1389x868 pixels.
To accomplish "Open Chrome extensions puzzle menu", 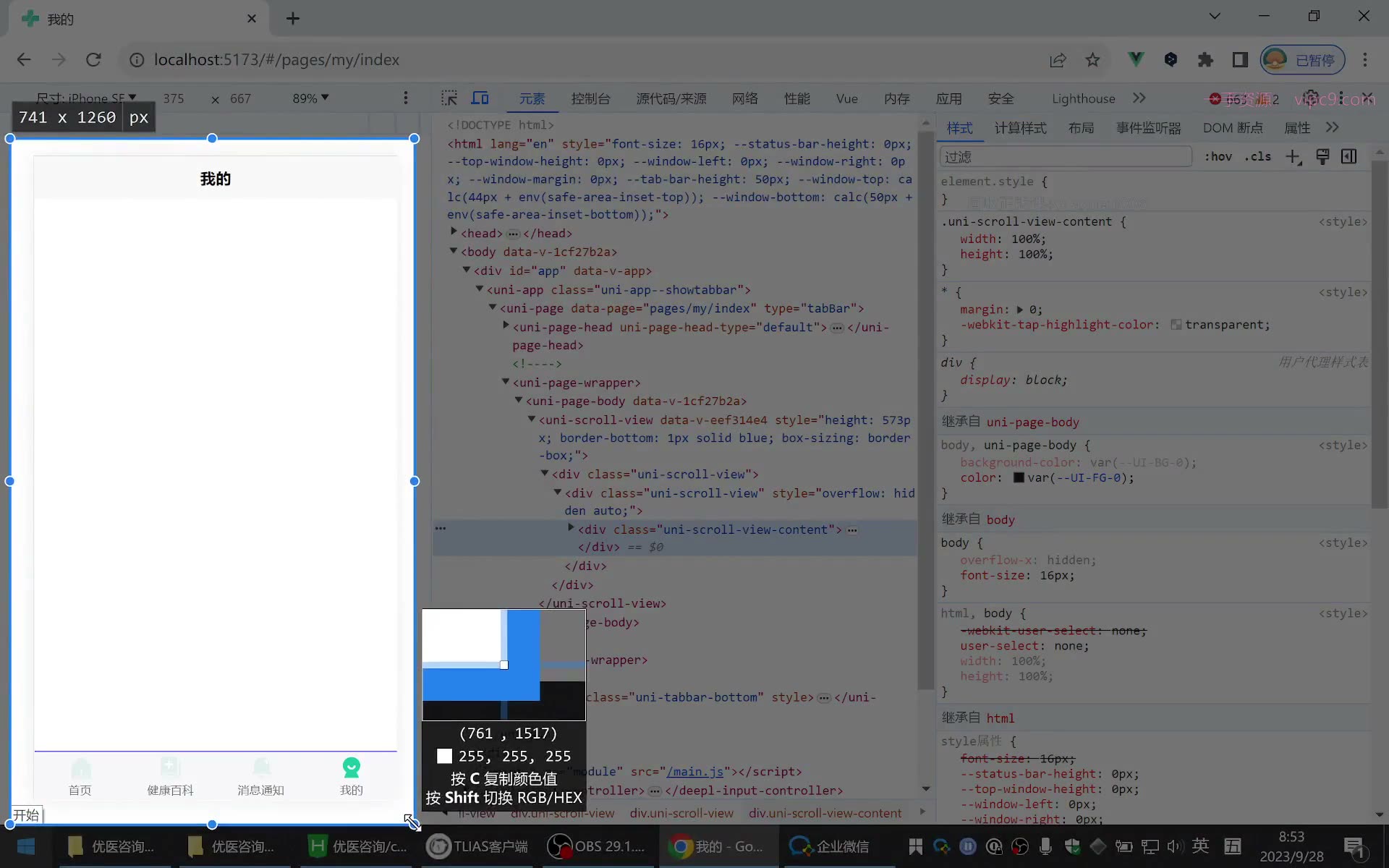I will pos(1205,60).
